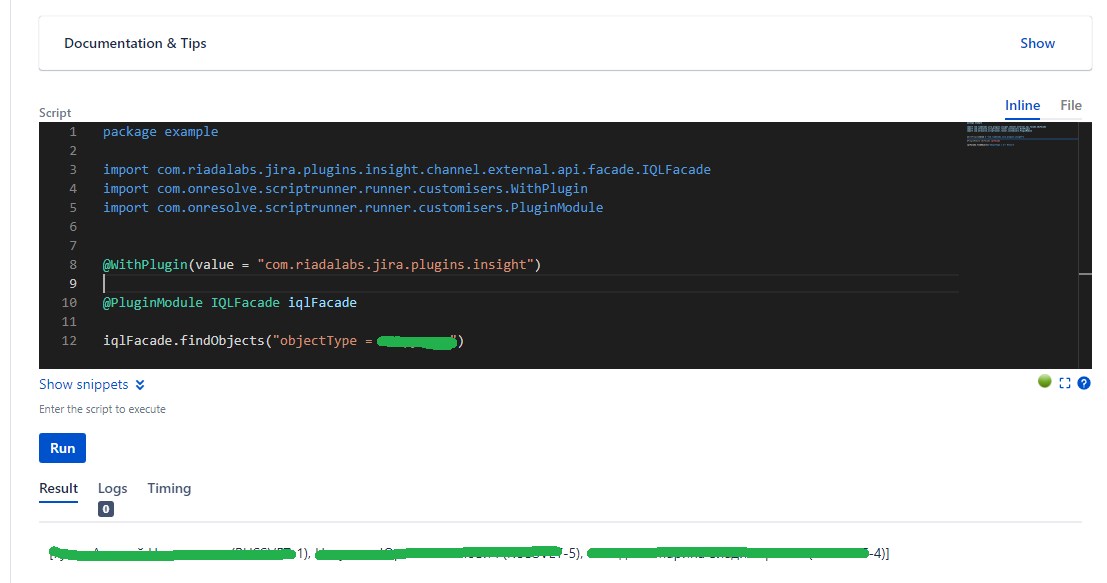Image resolution: width=1107 pixels, height=583 pixels.
Task: Collapse chevron next to Show snippets
Action: (139, 384)
